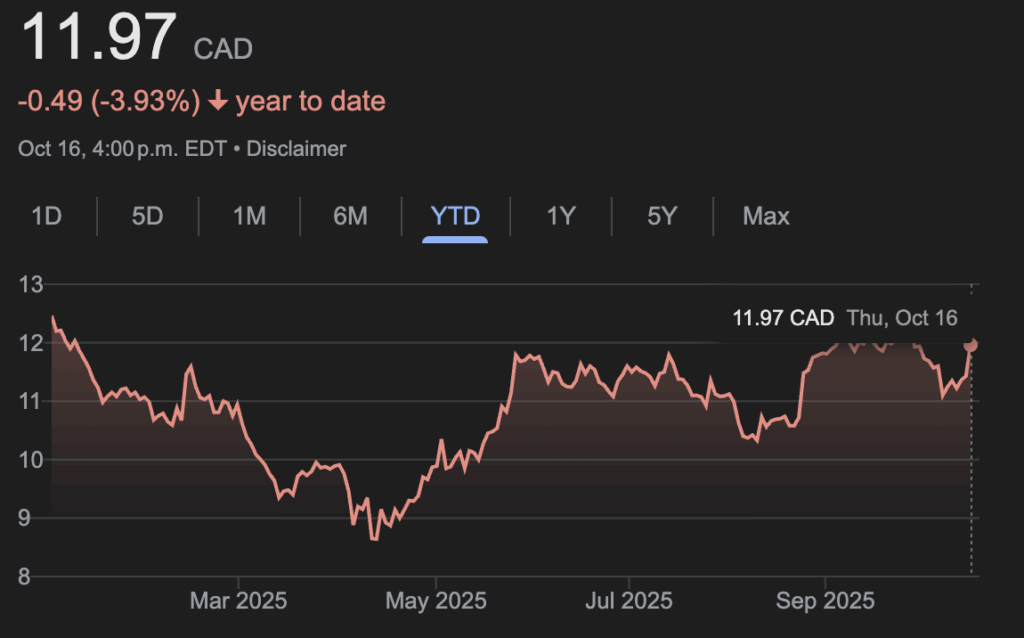Switch to the 1D range tab
This screenshot has height=638, width=1024.
tap(47, 216)
